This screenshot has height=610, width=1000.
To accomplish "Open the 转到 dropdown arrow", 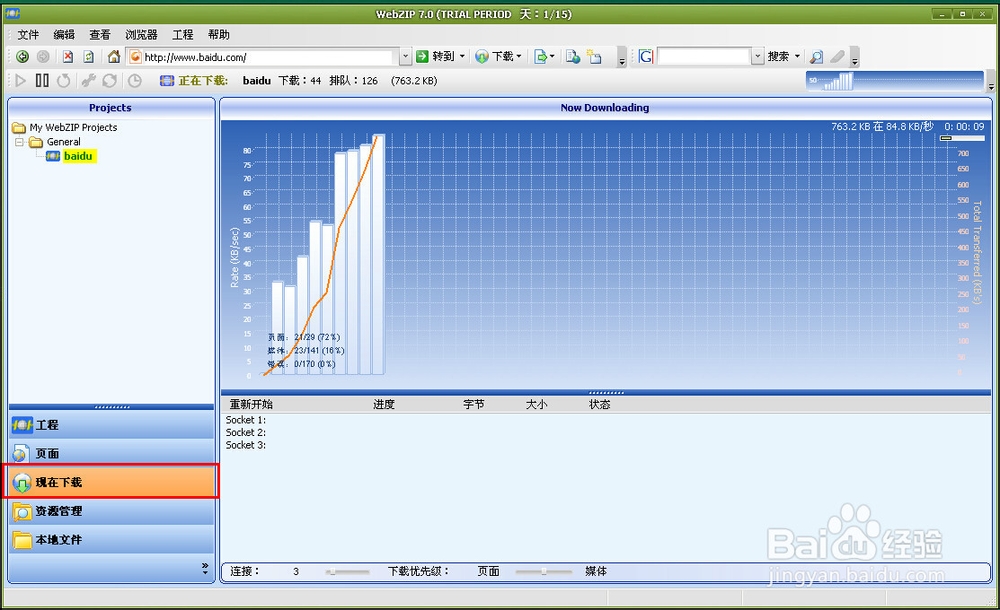I will (462, 56).
